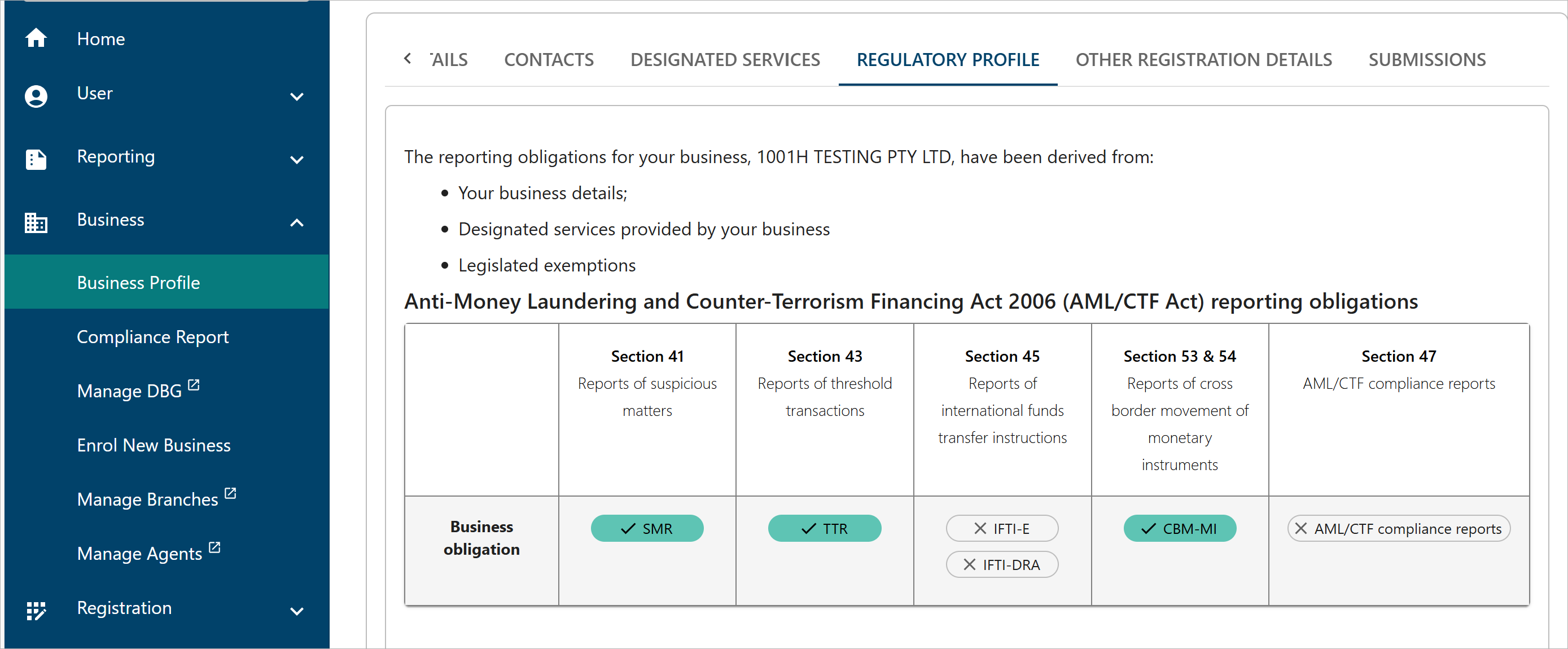Click the Home icon in the sidebar
This screenshot has height=649, width=1568.
[x=36, y=38]
